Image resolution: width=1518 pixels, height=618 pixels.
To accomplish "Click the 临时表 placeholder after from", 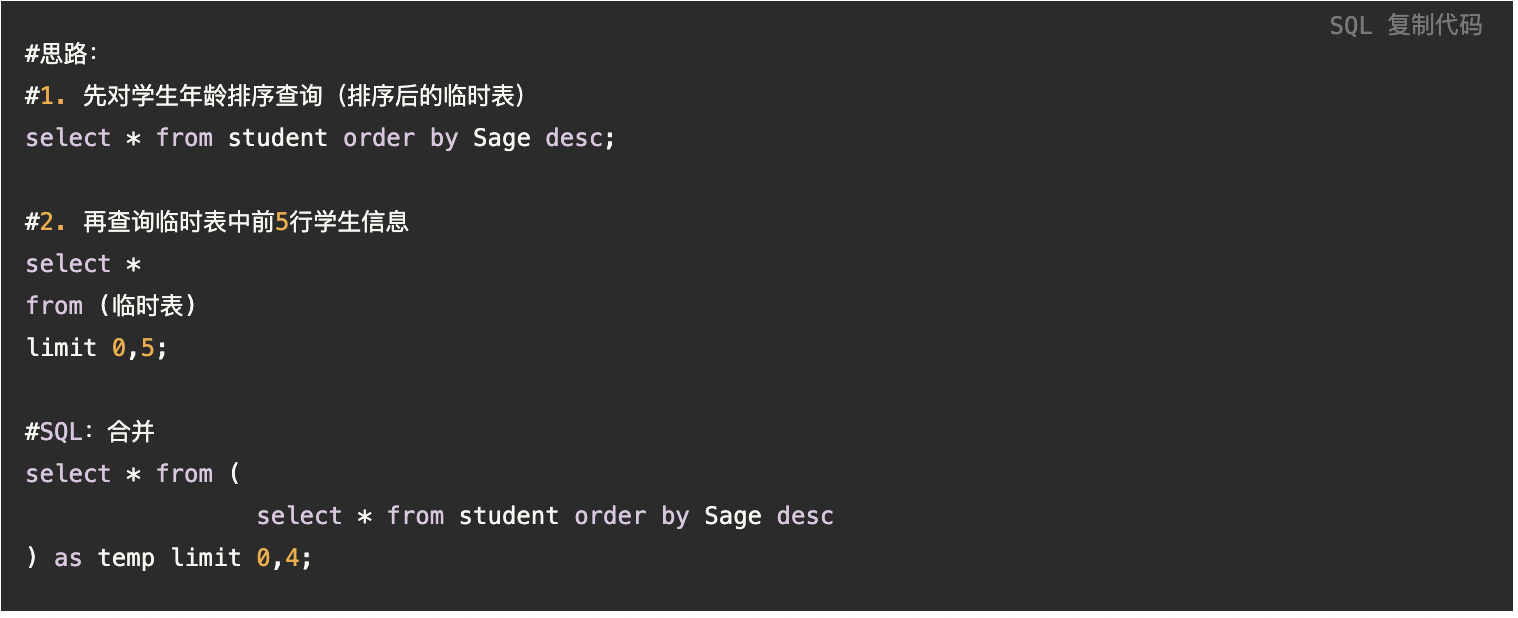I will (x=148, y=306).
